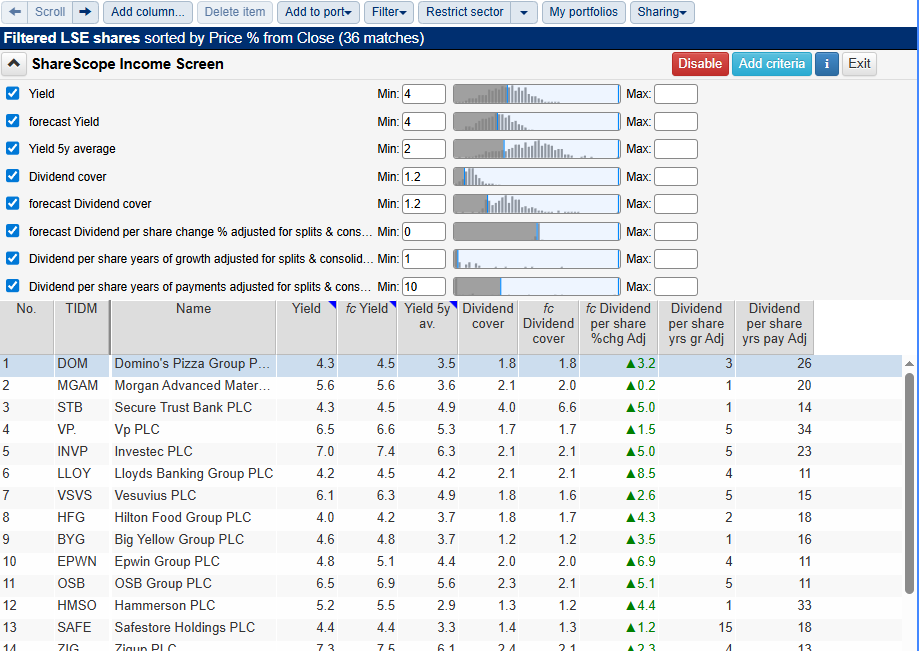Screen dimensions: 919x651
Task: Select Lloyds Banking Group PLC
Action: [451, 473]
